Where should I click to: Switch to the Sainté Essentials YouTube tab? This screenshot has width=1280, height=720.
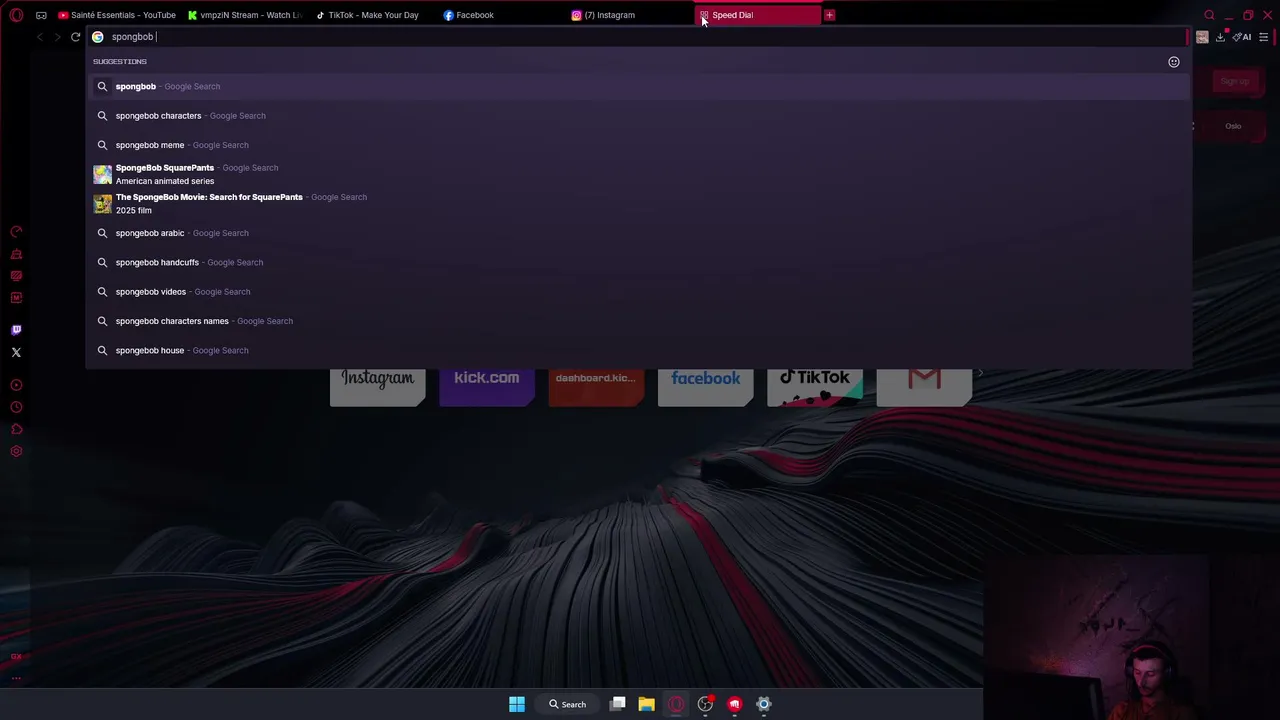pos(117,15)
